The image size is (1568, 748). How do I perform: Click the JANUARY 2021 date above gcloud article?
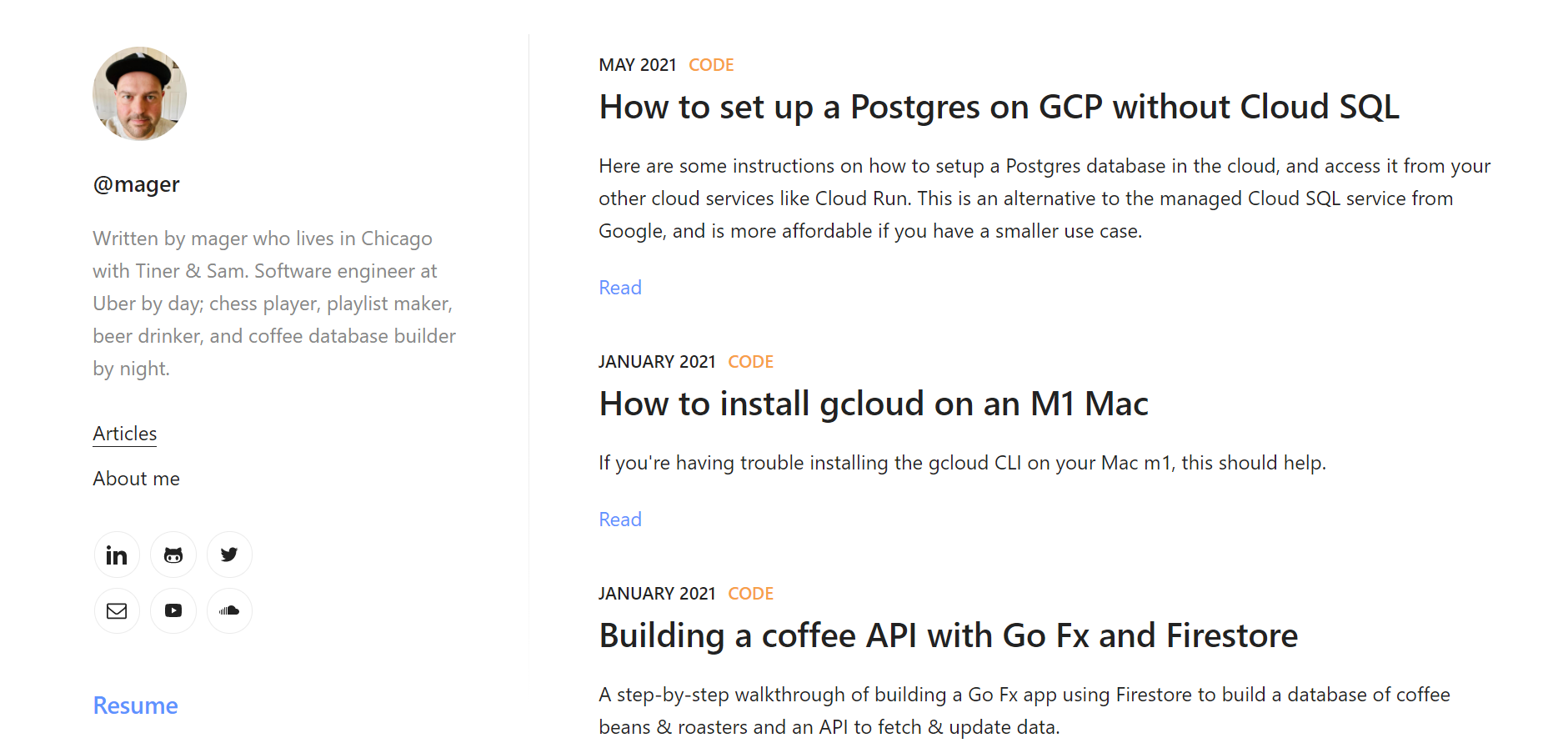coord(657,362)
